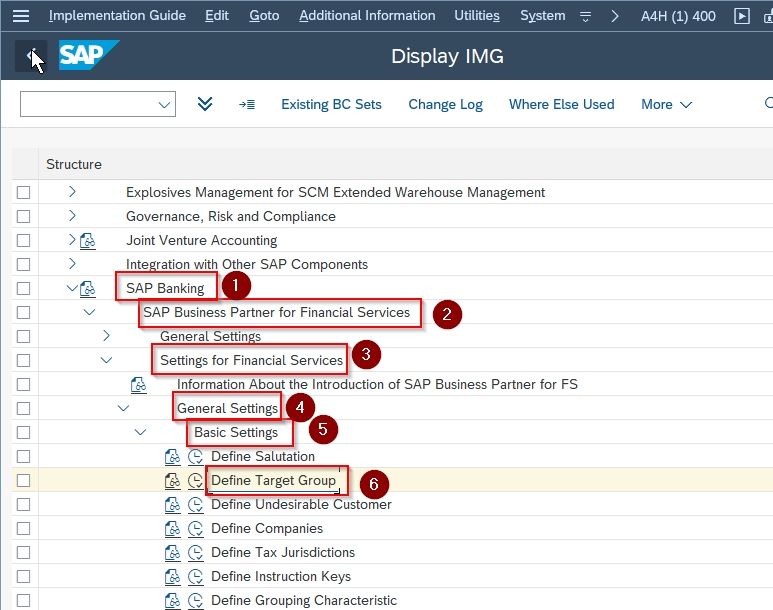Check the Define Target Group row checkbox
The height and width of the screenshot is (610, 773).
point(23,481)
